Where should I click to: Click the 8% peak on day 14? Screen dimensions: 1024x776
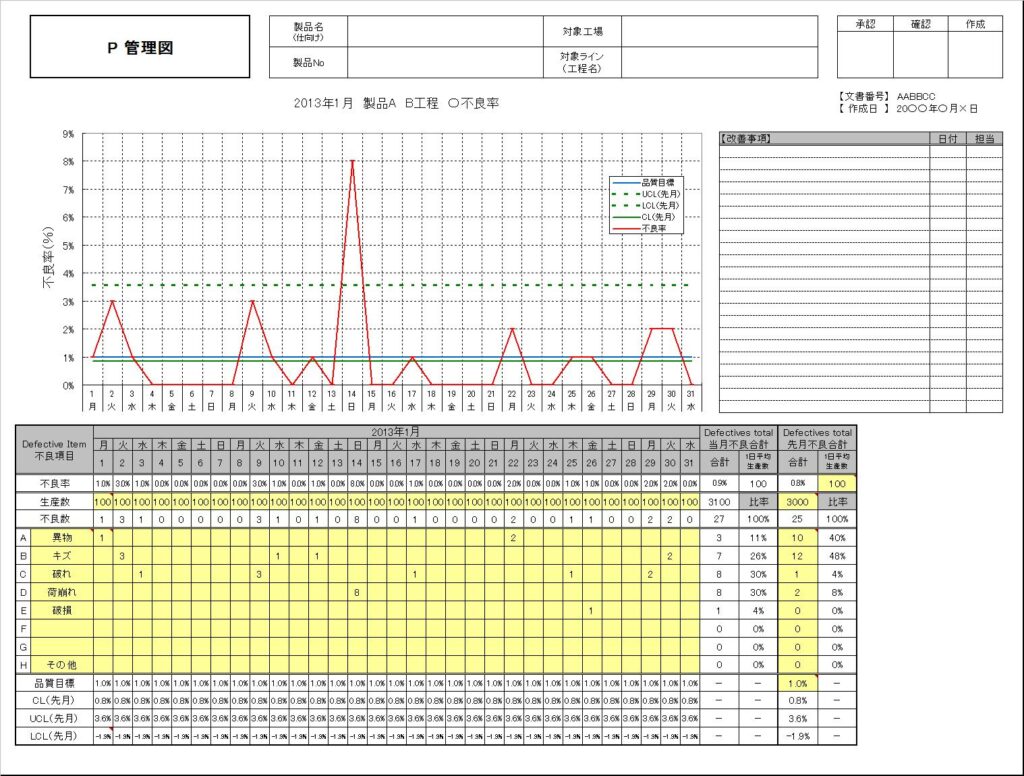(x=352, y=161)
